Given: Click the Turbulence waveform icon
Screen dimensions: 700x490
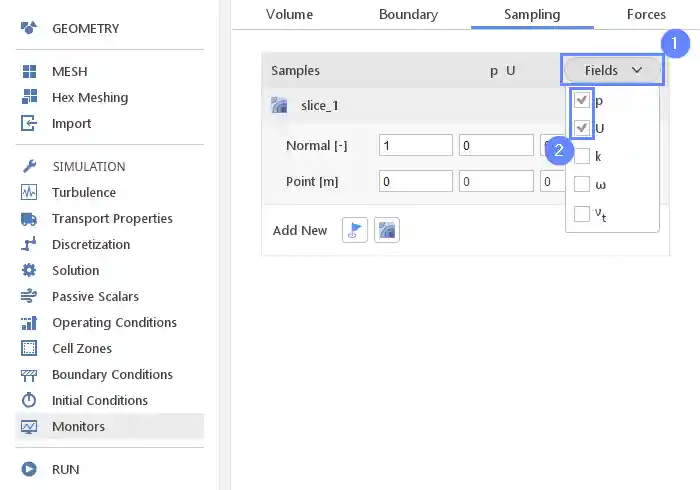Looking at the screenshot, I should pos(29,193).
